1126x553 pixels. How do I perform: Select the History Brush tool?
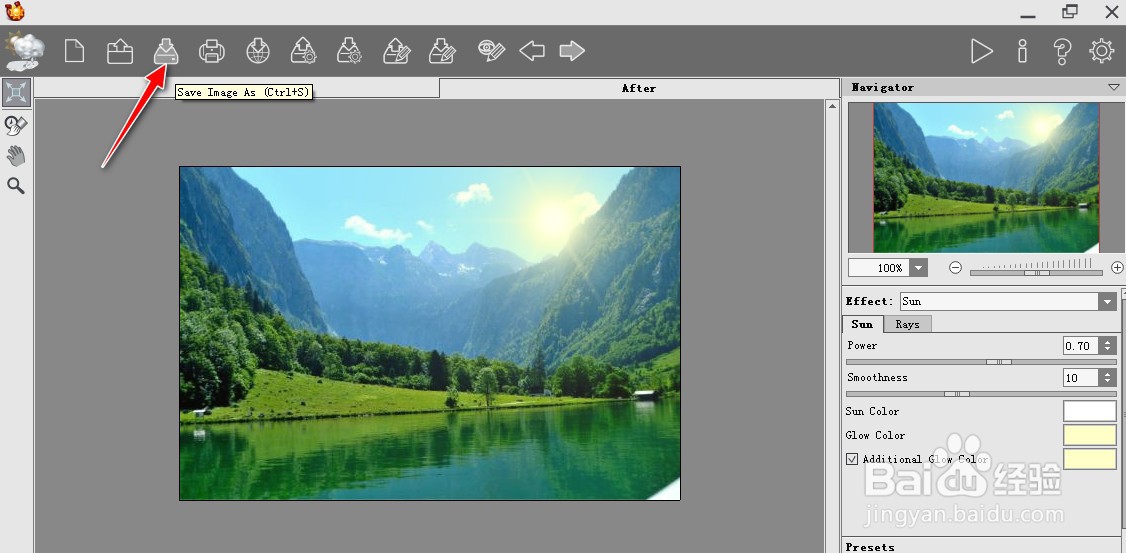point(16,126)
